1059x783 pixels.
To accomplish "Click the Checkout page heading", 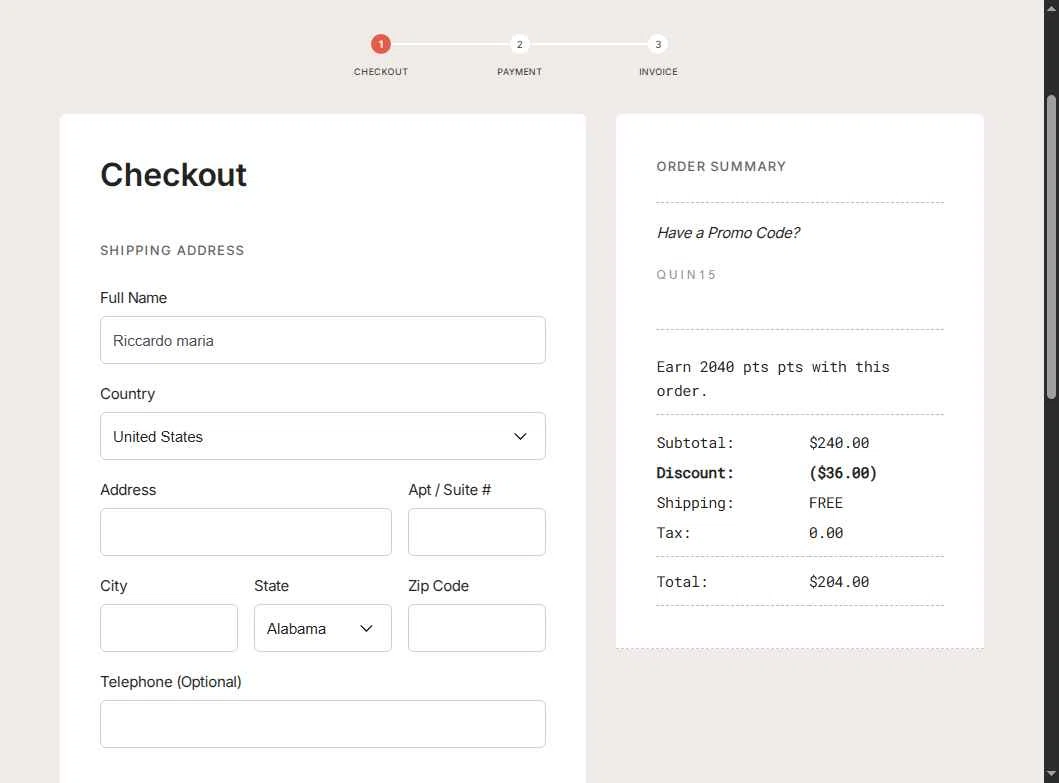I will point(174,175).
